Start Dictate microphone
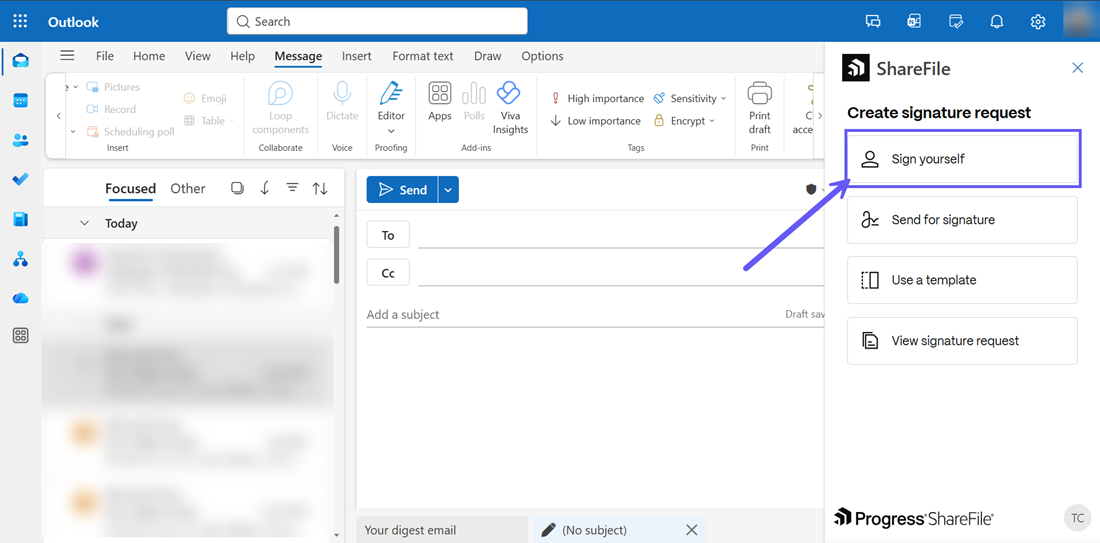Screen dimensions: 1100x543 (x=342, y=102)
